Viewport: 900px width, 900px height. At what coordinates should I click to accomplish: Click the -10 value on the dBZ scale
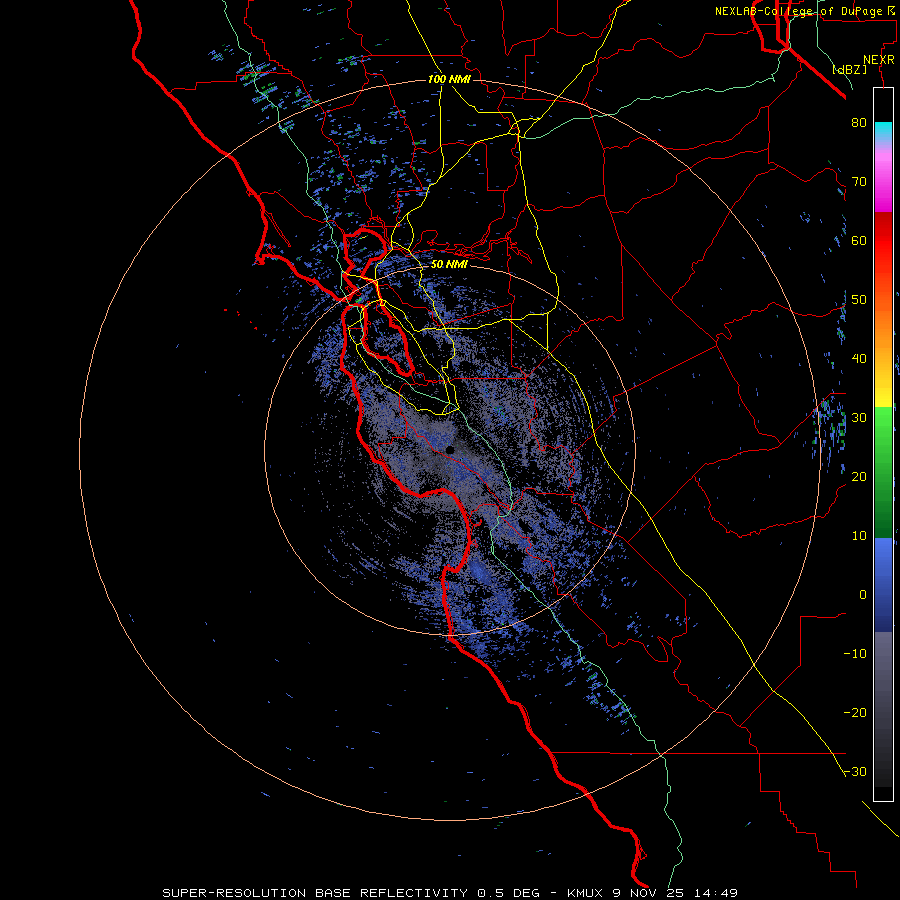tap(855, 653)
